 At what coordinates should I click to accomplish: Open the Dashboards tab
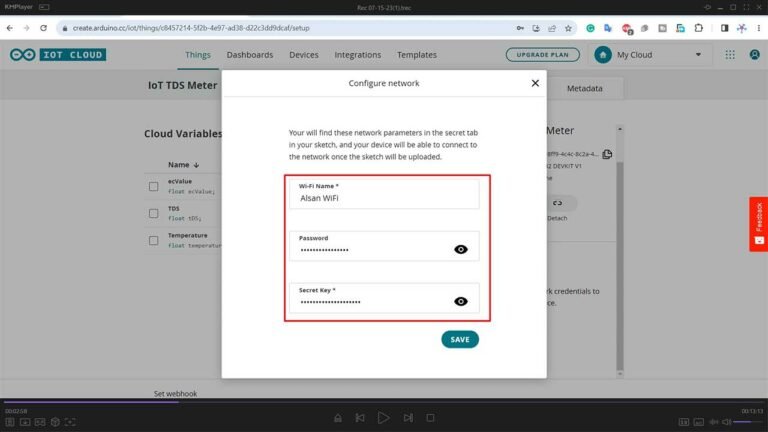coord(250,55)
